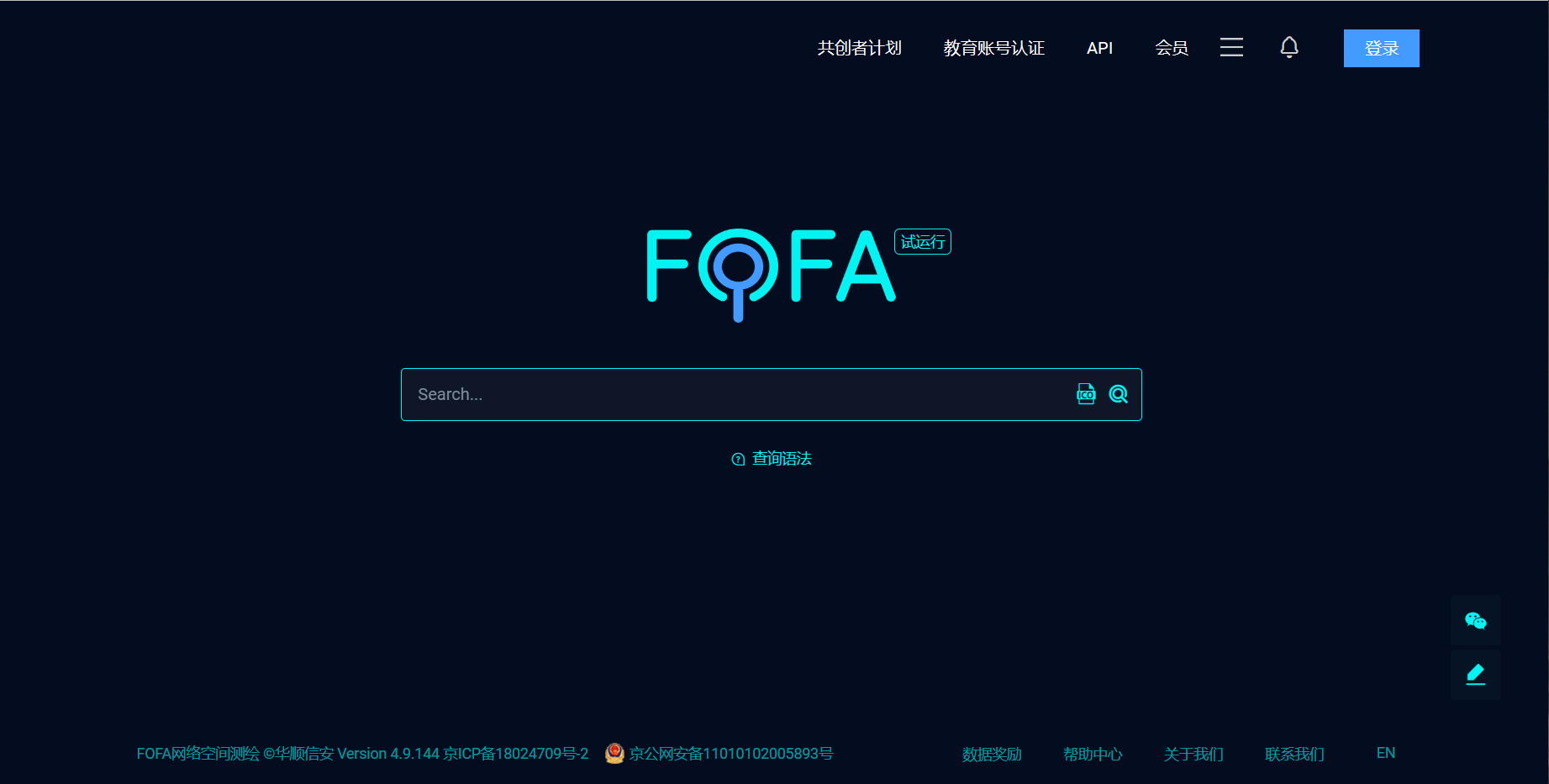Click the 京ICP备18024709号-2 link
Image resolution: width=1549 pixels, height=784 pixels.
(516, 754)
